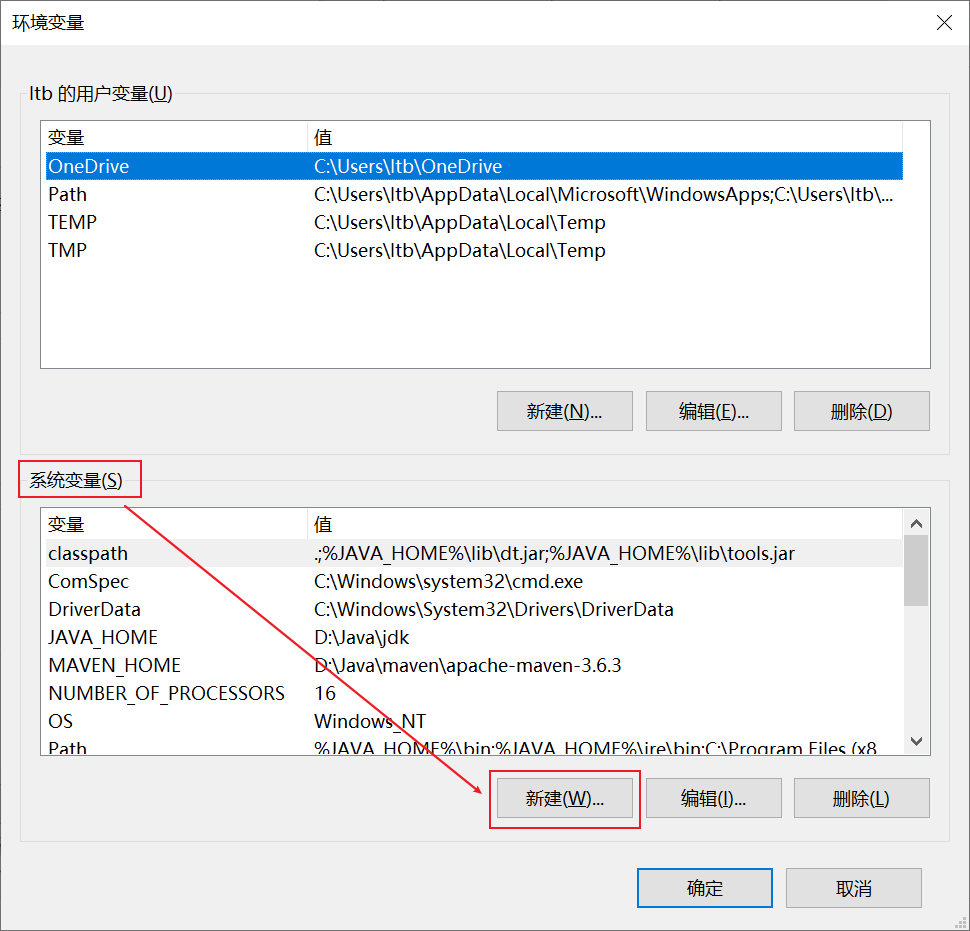Click 编辑(E)... for user variables

pos(713,411)
